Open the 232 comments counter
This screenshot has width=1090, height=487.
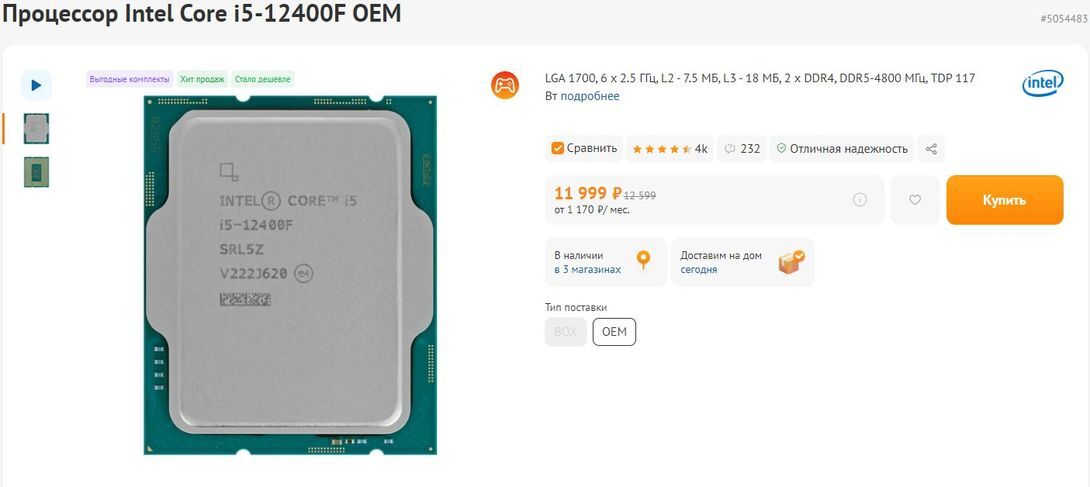pyautogui.click(x=742, y=149)
